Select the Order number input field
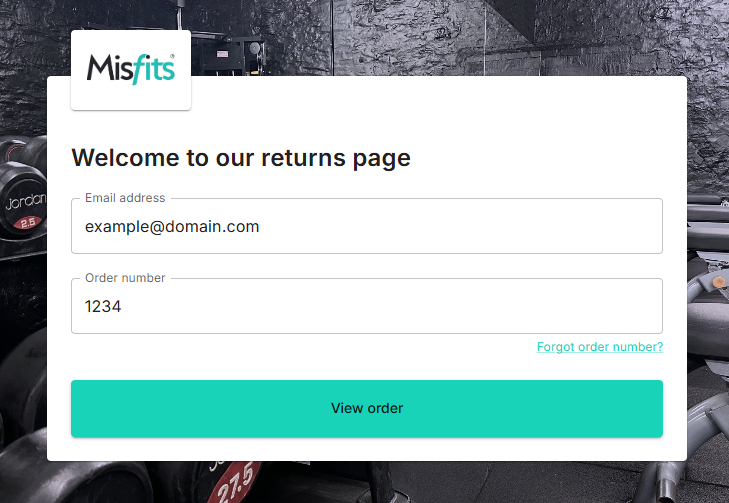Viewport: 729px width, 503px height. click(367, 306)
